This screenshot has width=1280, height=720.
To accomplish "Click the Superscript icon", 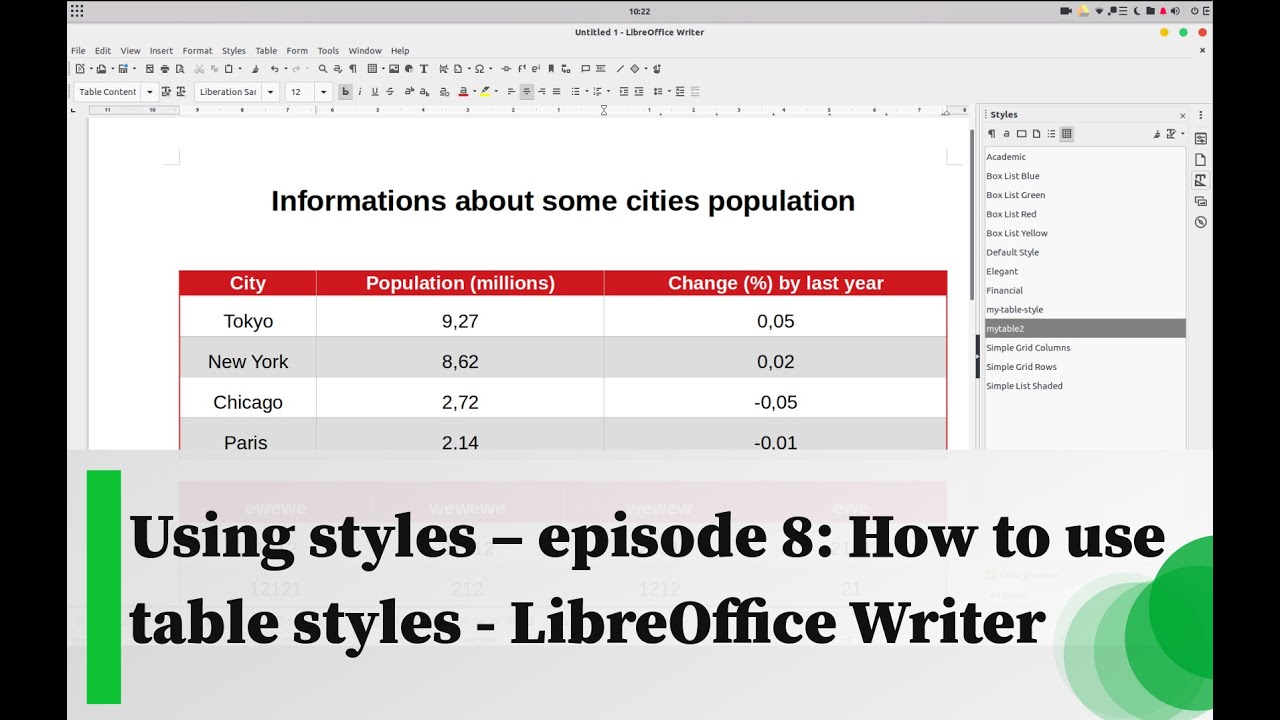I will 409,92.
